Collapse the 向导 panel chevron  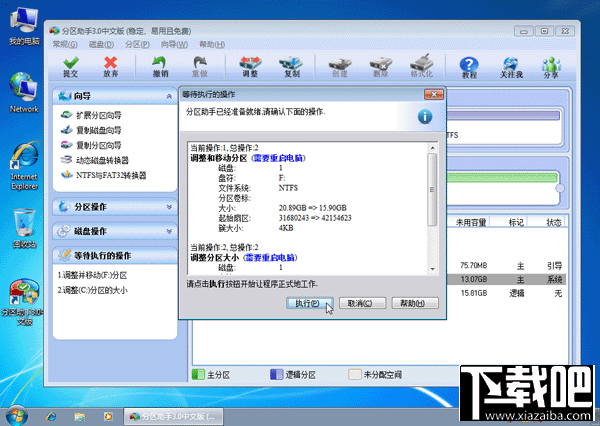[169, 96]
